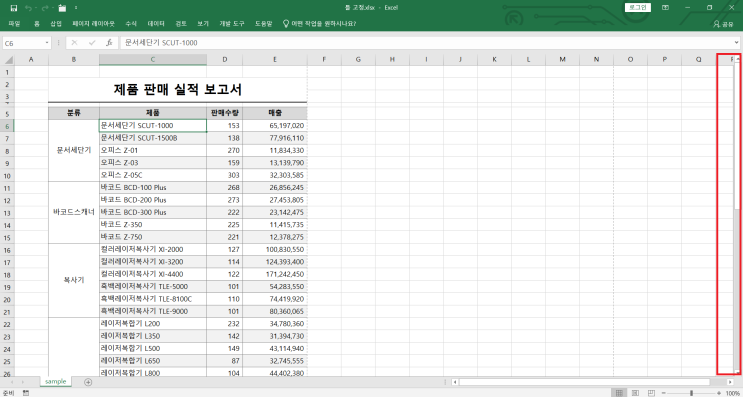Click the clipboard icon in quick access toolbar

(63, 8)
